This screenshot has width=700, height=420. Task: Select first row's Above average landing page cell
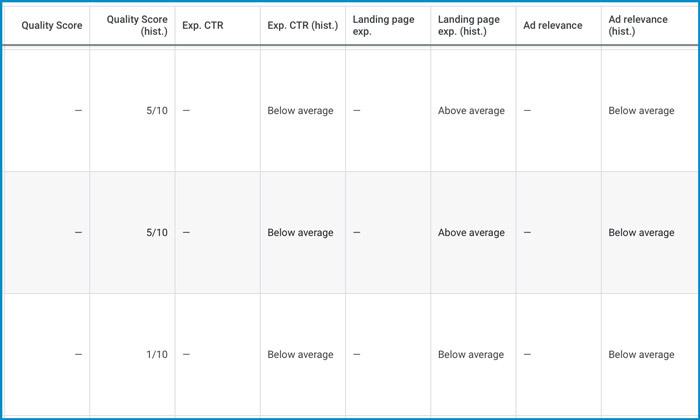(x=471, y=111)
